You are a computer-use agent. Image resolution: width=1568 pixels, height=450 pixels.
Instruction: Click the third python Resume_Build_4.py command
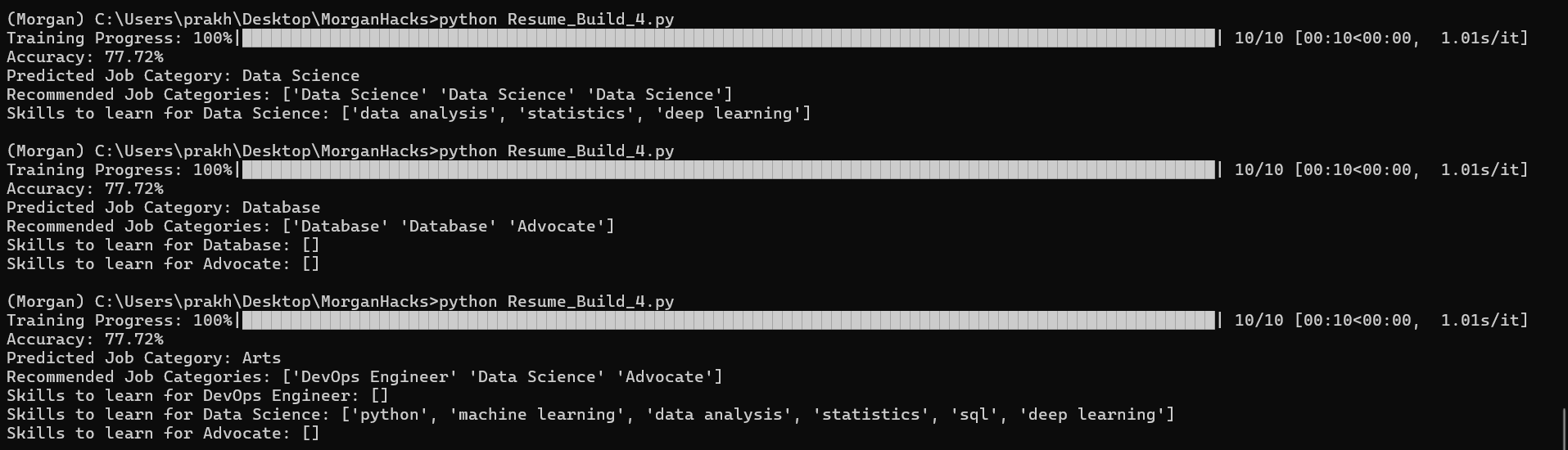pyautogui.click(x=557, y=301)
